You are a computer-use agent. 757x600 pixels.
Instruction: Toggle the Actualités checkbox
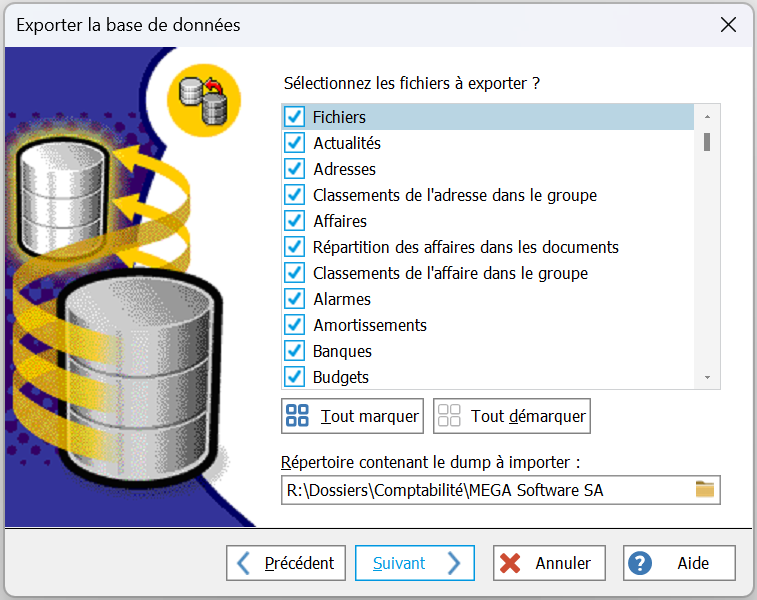point(295,143)
